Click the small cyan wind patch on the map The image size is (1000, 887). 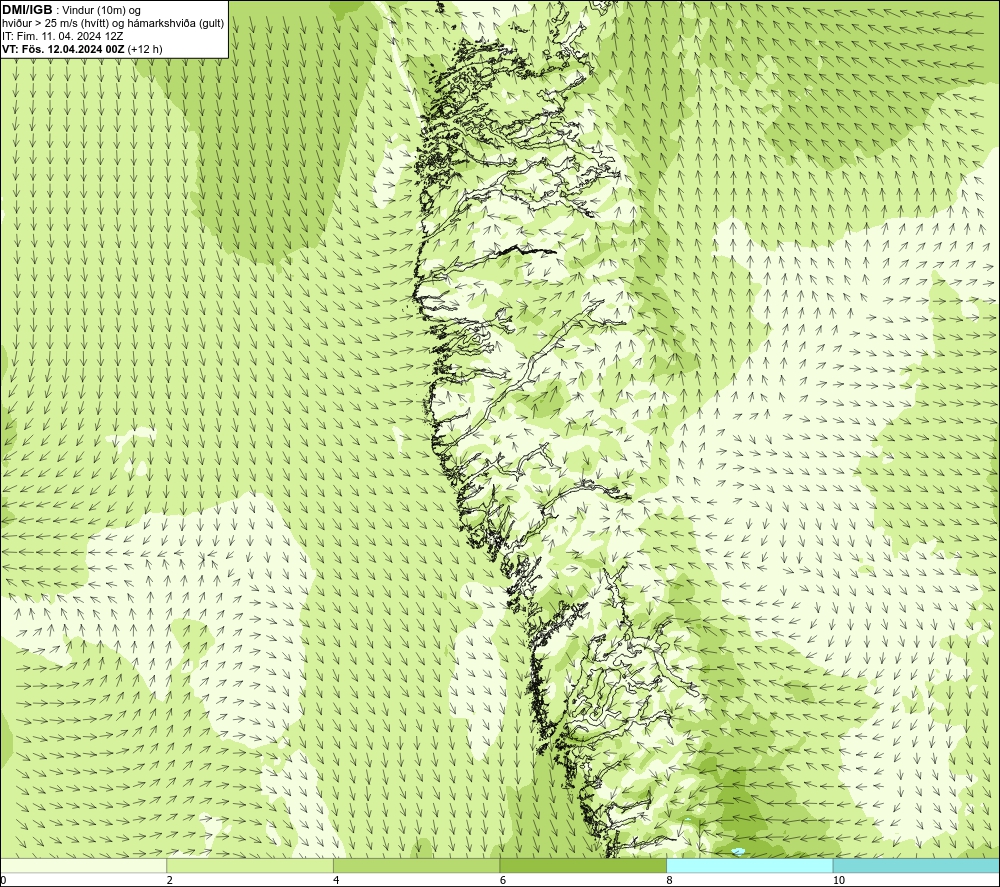(739, 851)
